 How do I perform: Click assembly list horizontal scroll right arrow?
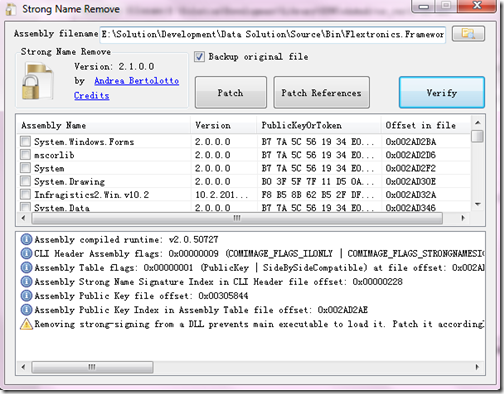tap(463, 218)
